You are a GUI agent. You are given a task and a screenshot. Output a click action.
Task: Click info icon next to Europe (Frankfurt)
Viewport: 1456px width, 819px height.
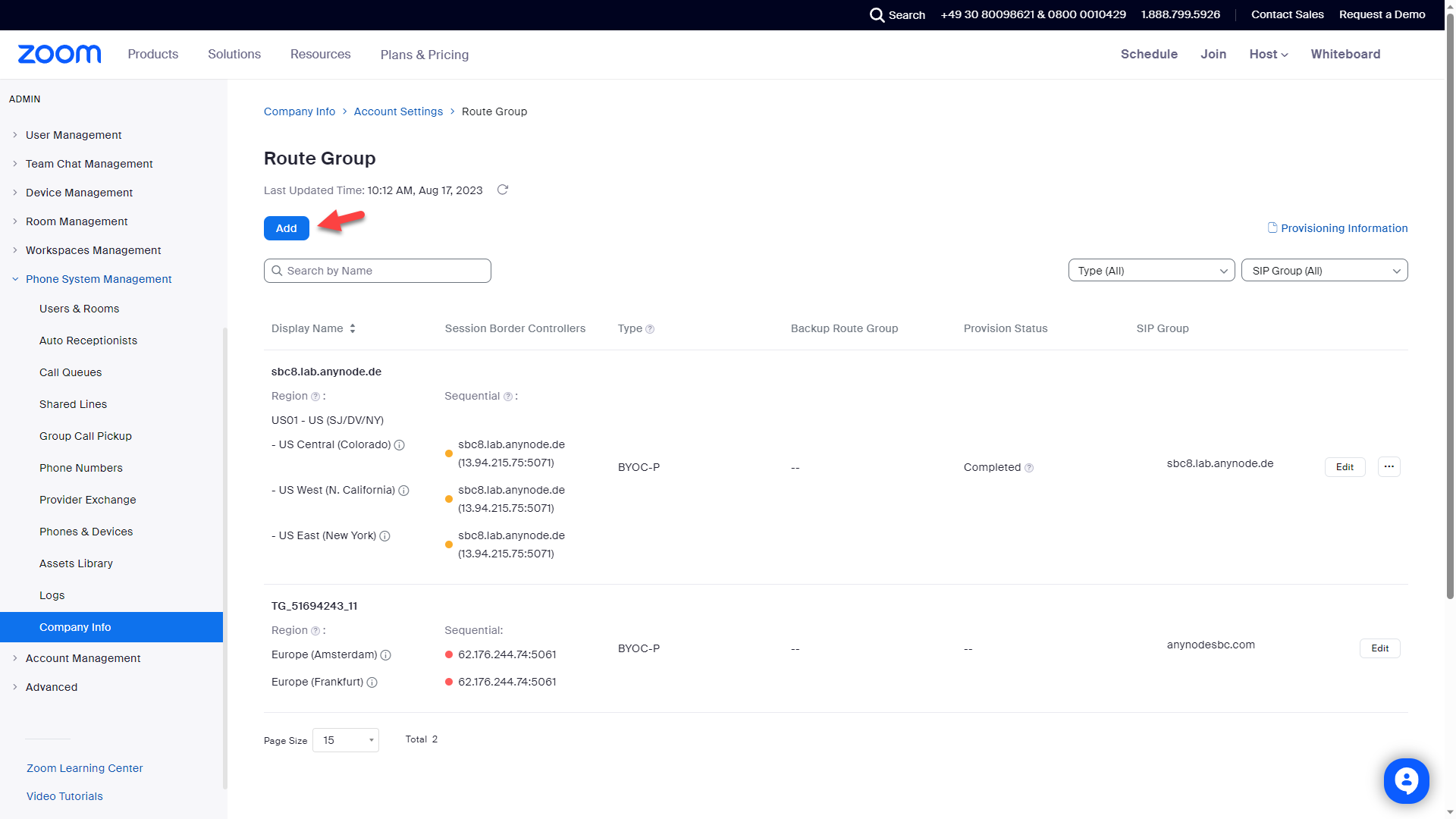pos(372,682)
